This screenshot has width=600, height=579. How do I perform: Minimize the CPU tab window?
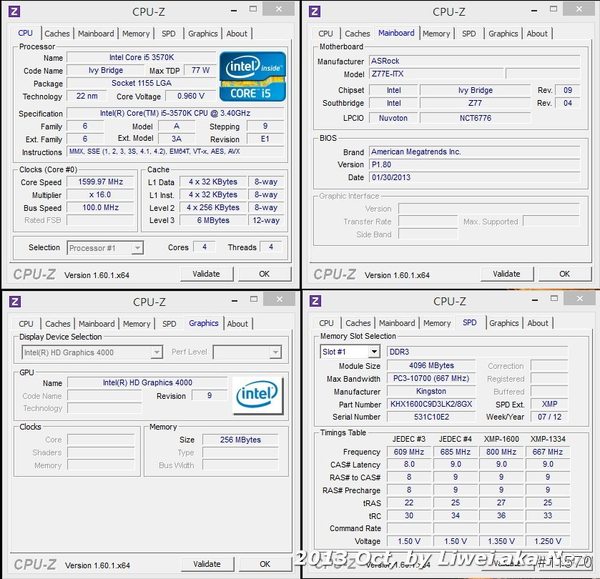coord(234,10)
